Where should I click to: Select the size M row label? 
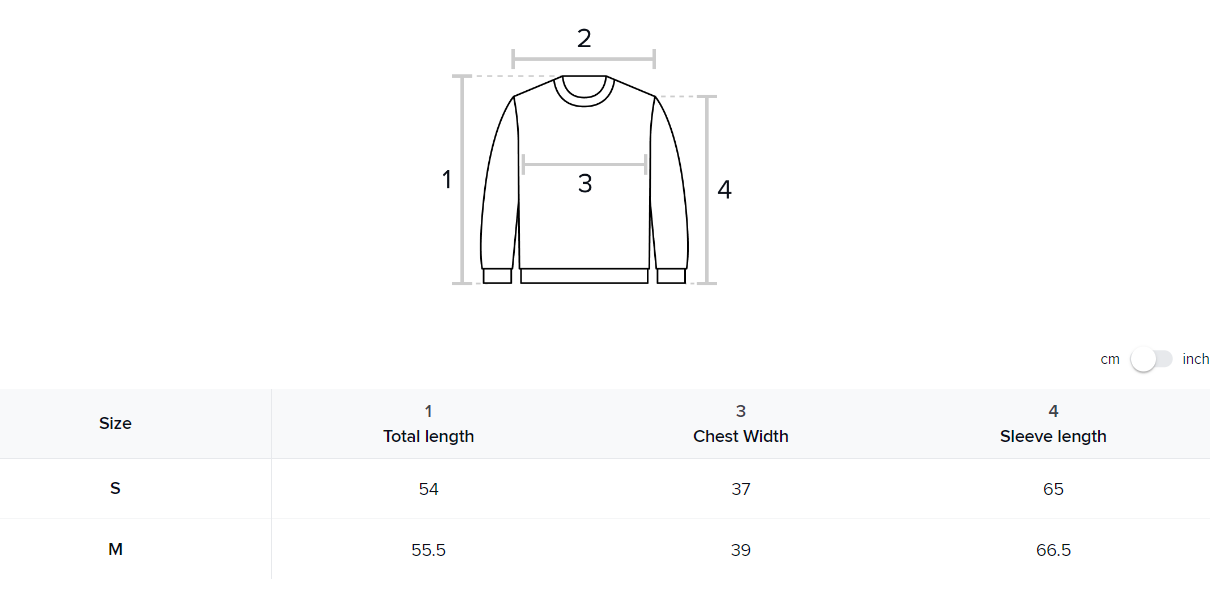click(x=115, y=550)
